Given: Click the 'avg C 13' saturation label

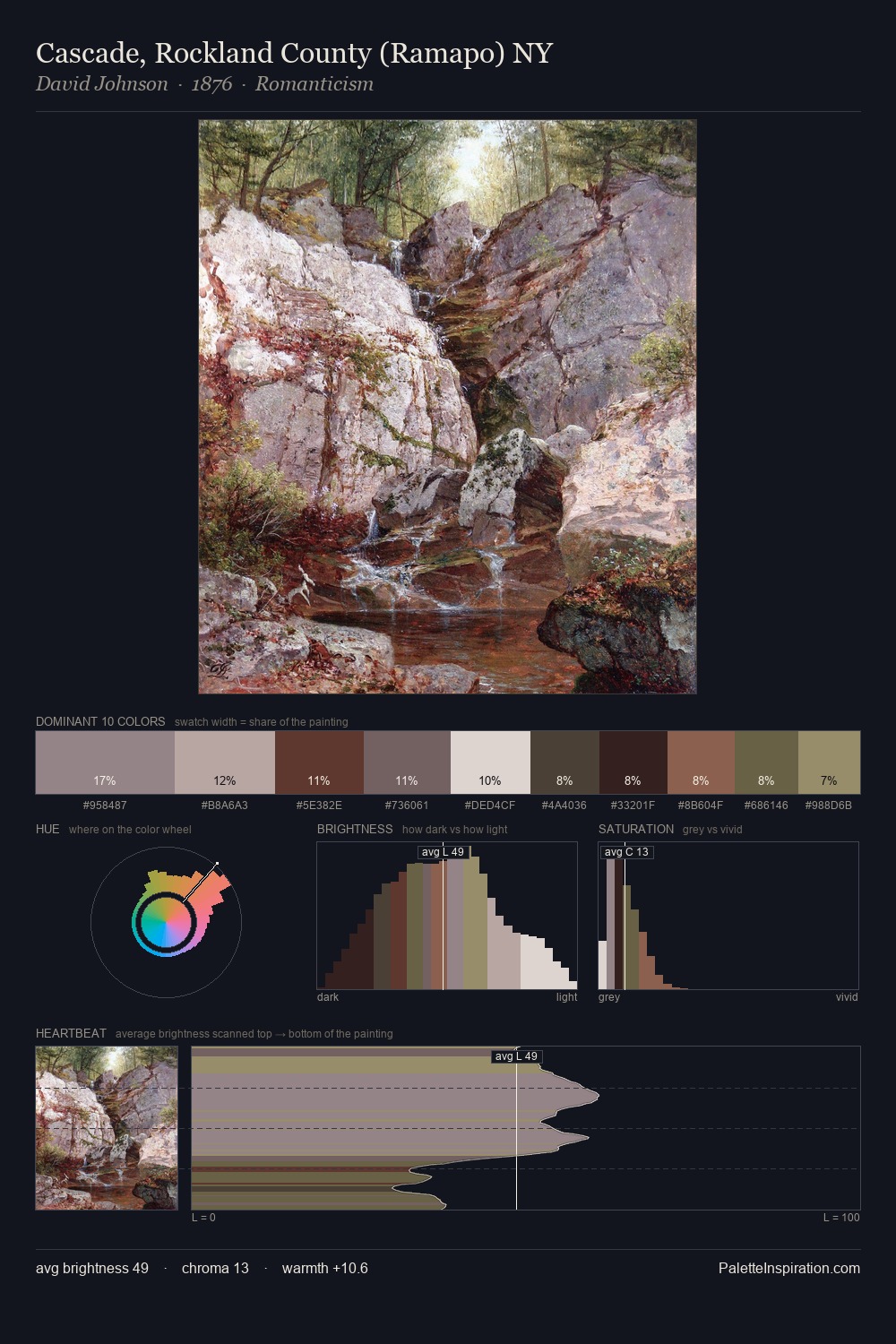Looking at the screenshot, I should tap(626, 852).
